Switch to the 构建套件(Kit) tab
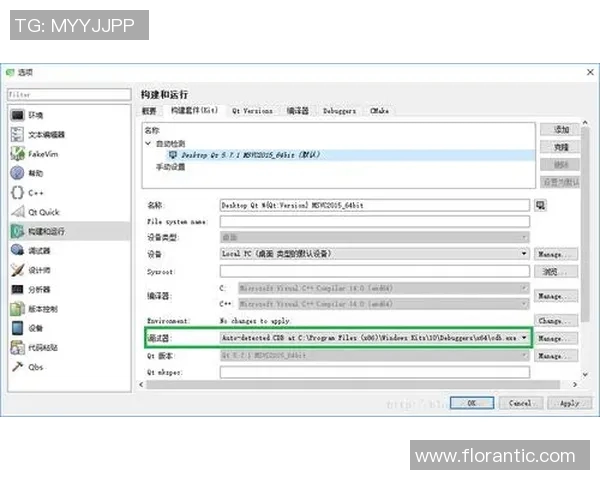This screenshot has height=480, width=600. (194, 110)
